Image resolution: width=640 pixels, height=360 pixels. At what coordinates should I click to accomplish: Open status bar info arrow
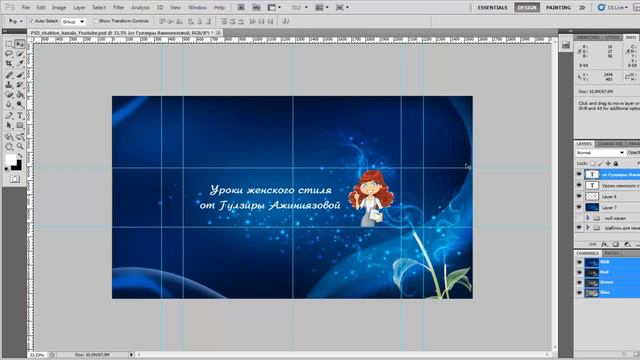[x=131, y=355]
